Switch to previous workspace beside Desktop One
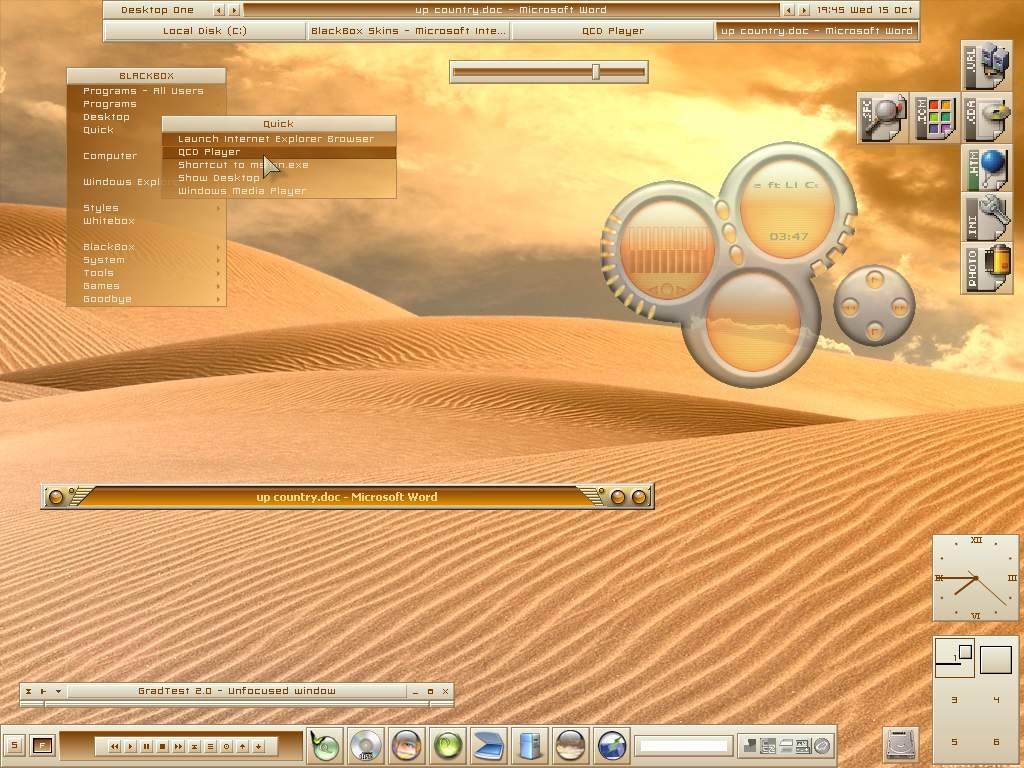Screen dimensions: 1024x768 coord(219,10)
